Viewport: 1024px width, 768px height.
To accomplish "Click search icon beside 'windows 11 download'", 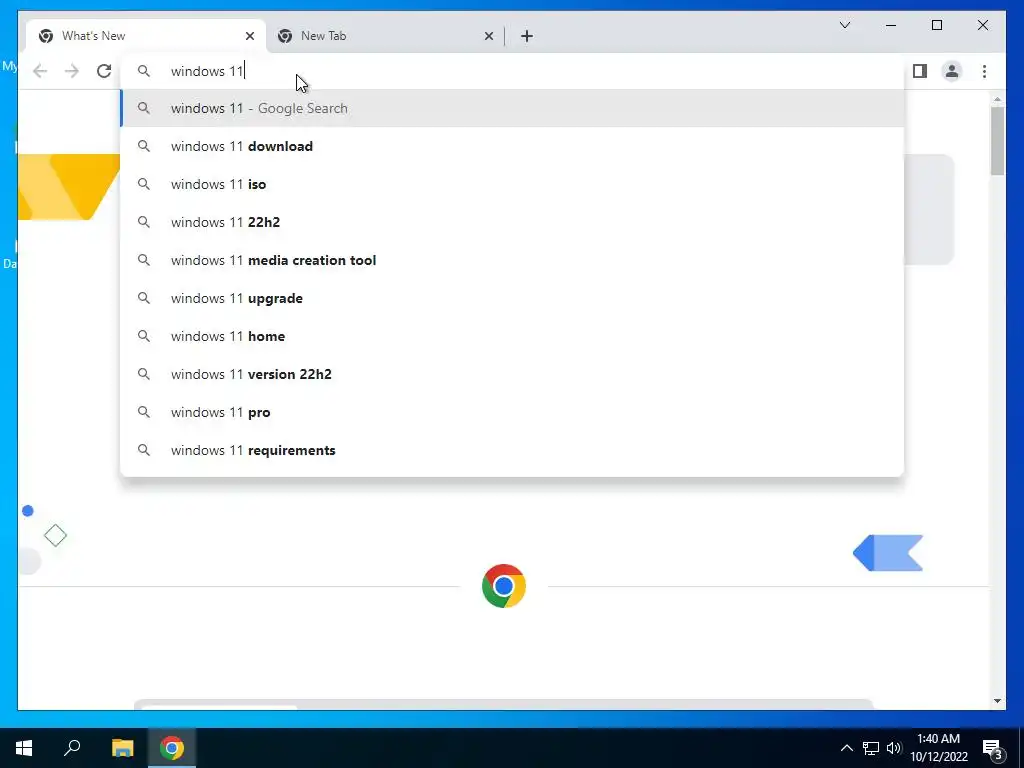I will (x=144, y=146).
